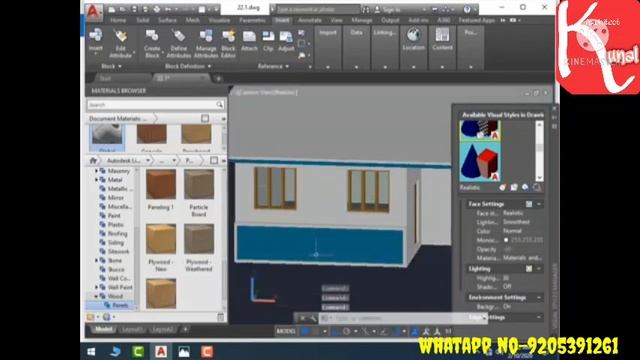Expand the Masonry material category

click(96, 171)
